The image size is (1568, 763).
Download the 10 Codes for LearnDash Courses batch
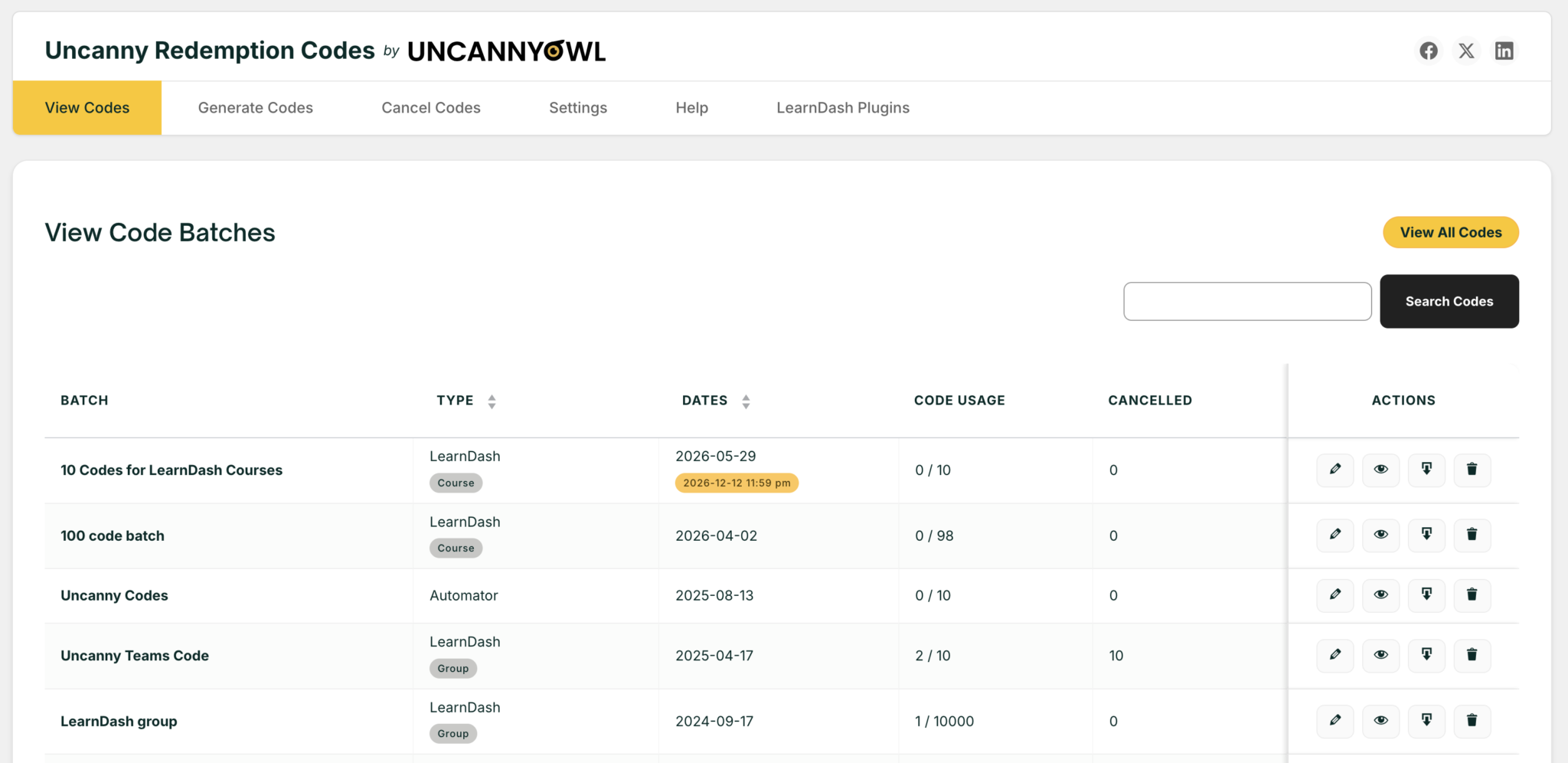coord(1426,470)
